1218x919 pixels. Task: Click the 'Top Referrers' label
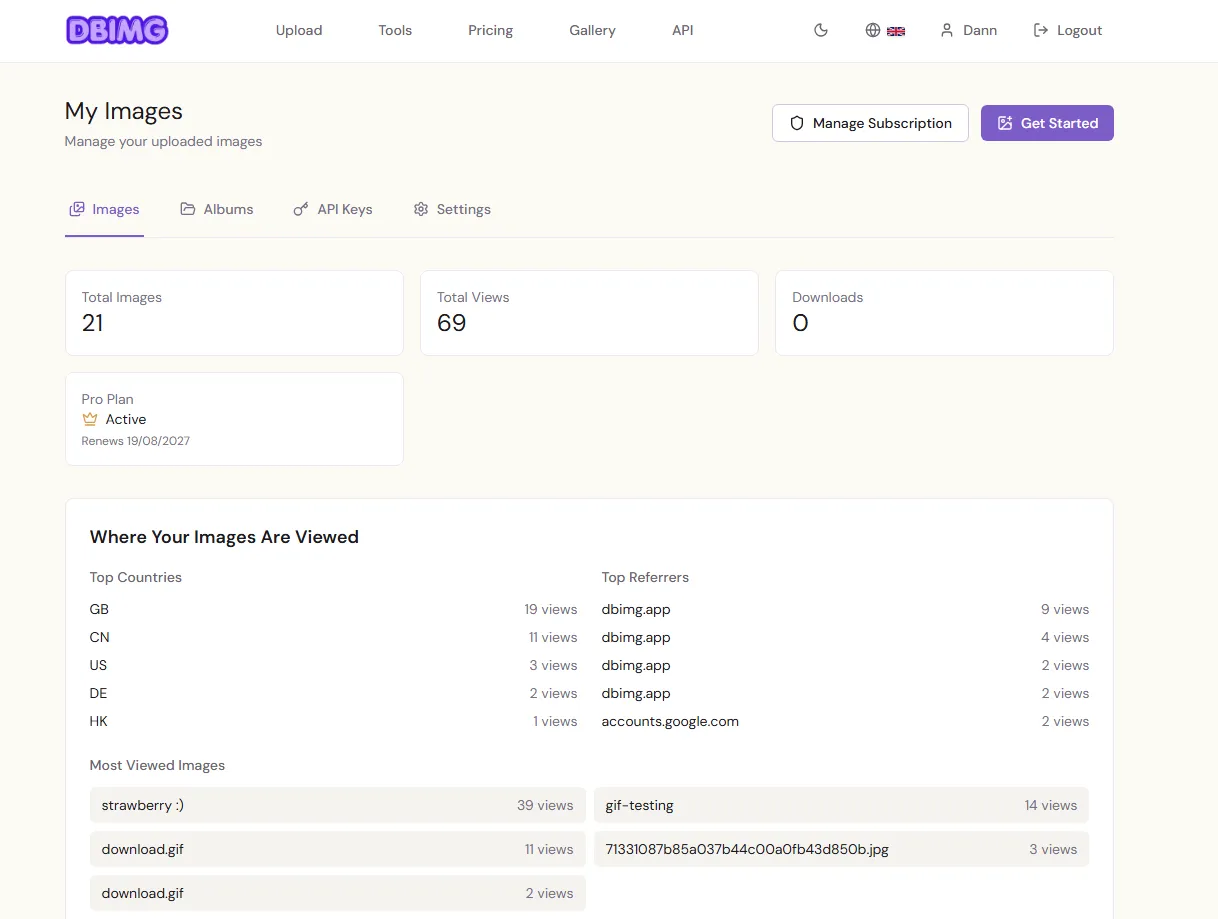pos(645,577)
